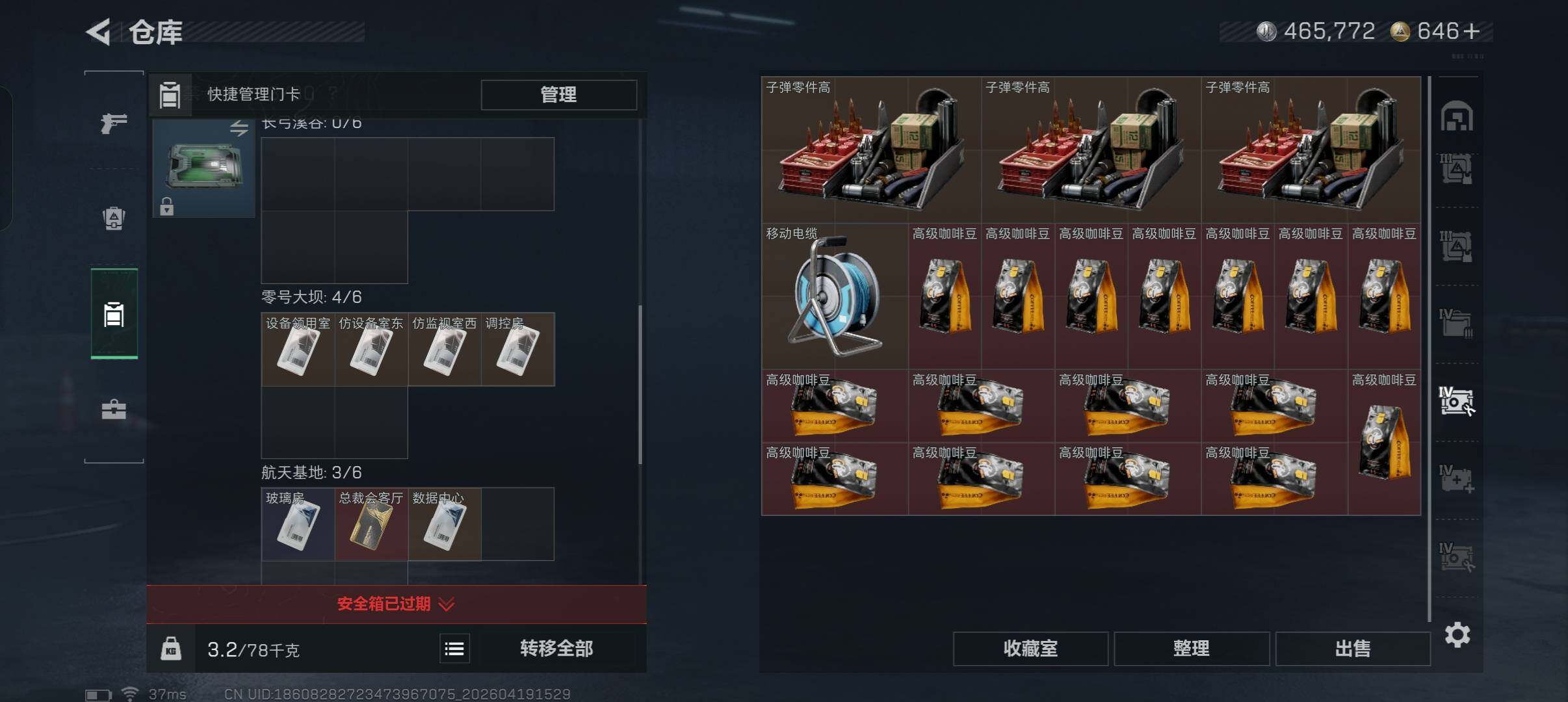Expand the safe box expired banner
This screenshot has width=1568, height=702.
[396, 604]
